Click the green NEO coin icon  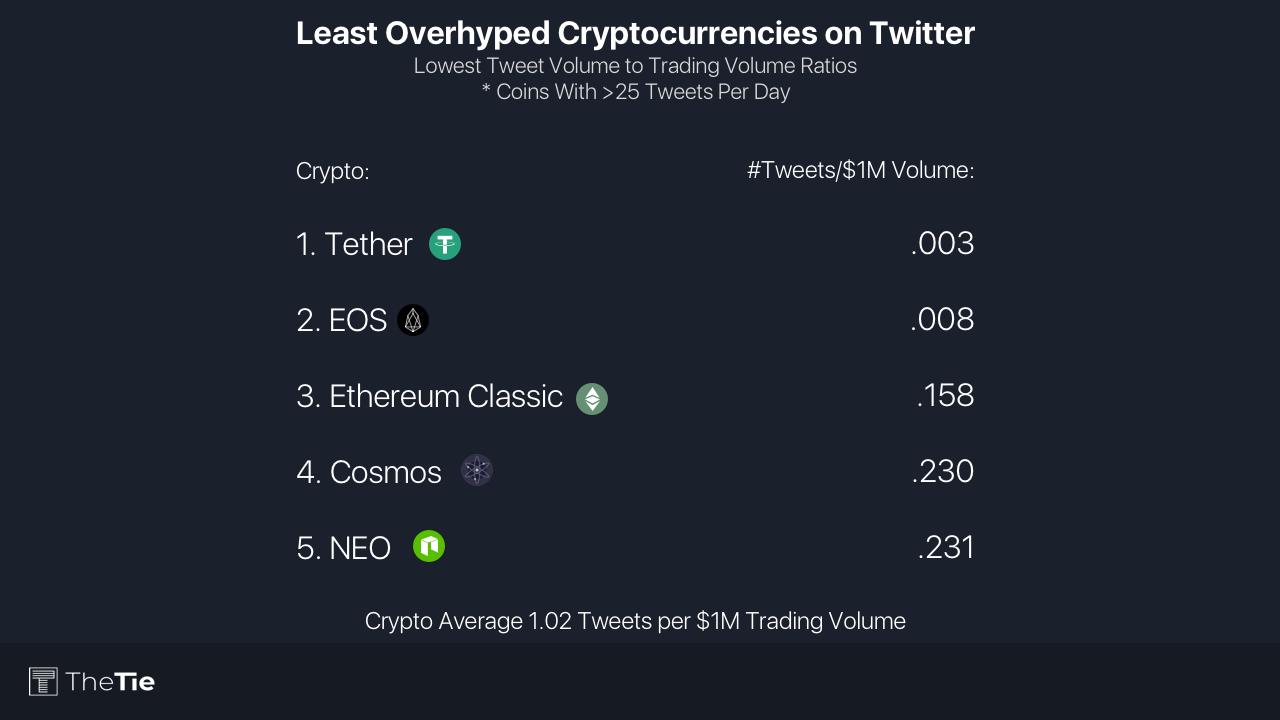click(429, 546)
